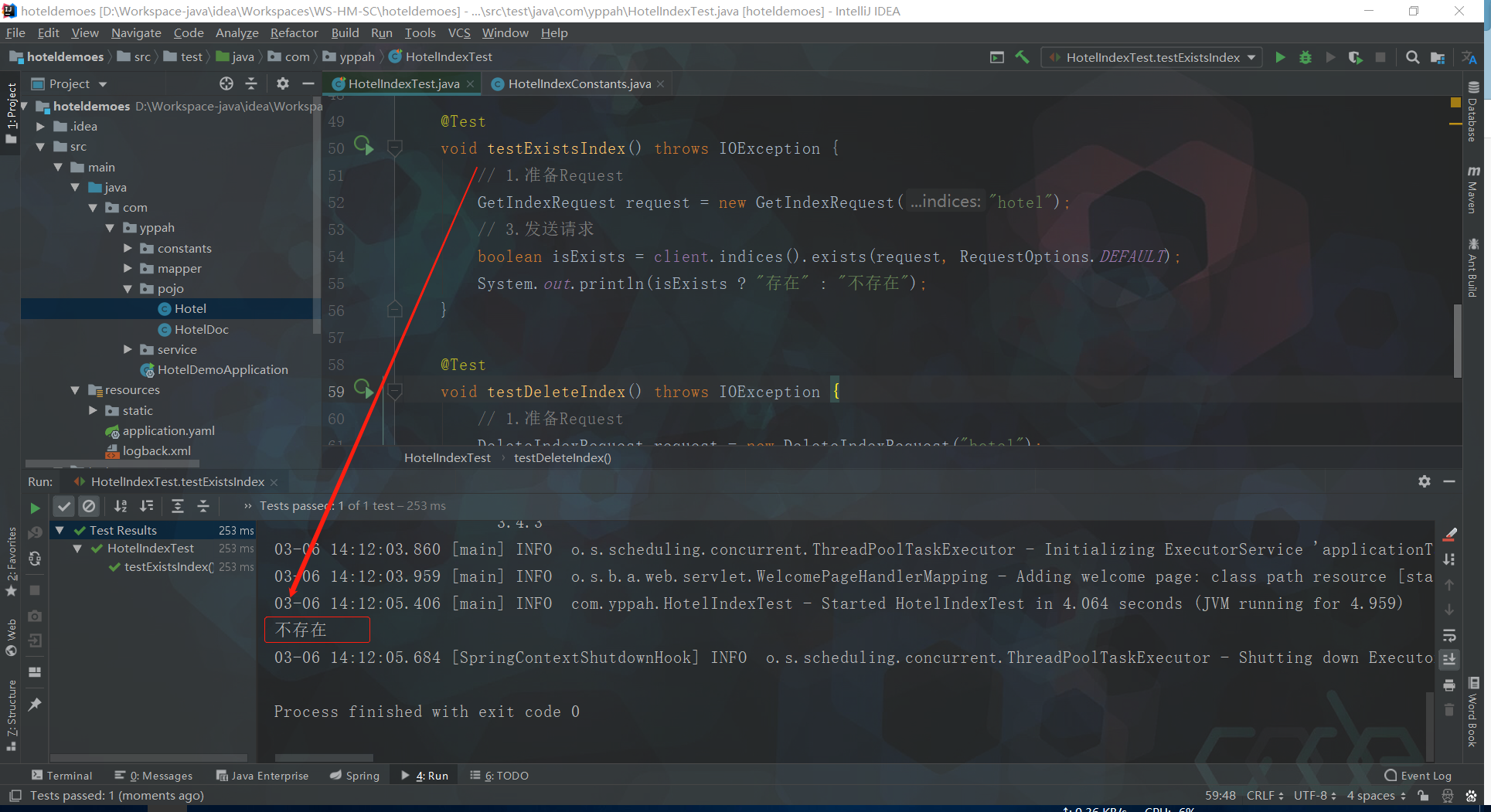Open Search Everywhere magnifier icon
Screen dimensions: 1491x812
click(1412, 57)
